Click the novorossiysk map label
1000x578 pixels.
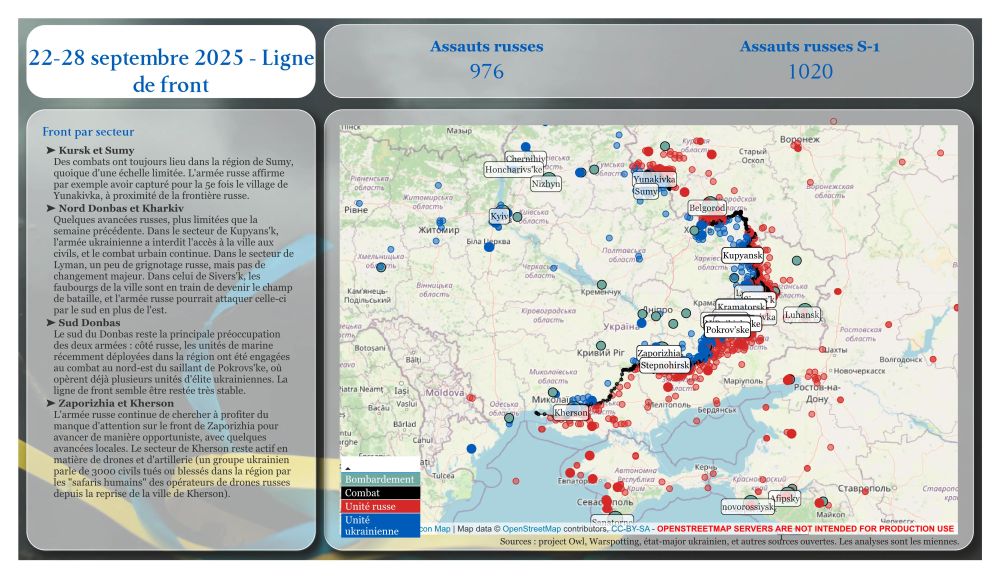[x=747, y=507]
